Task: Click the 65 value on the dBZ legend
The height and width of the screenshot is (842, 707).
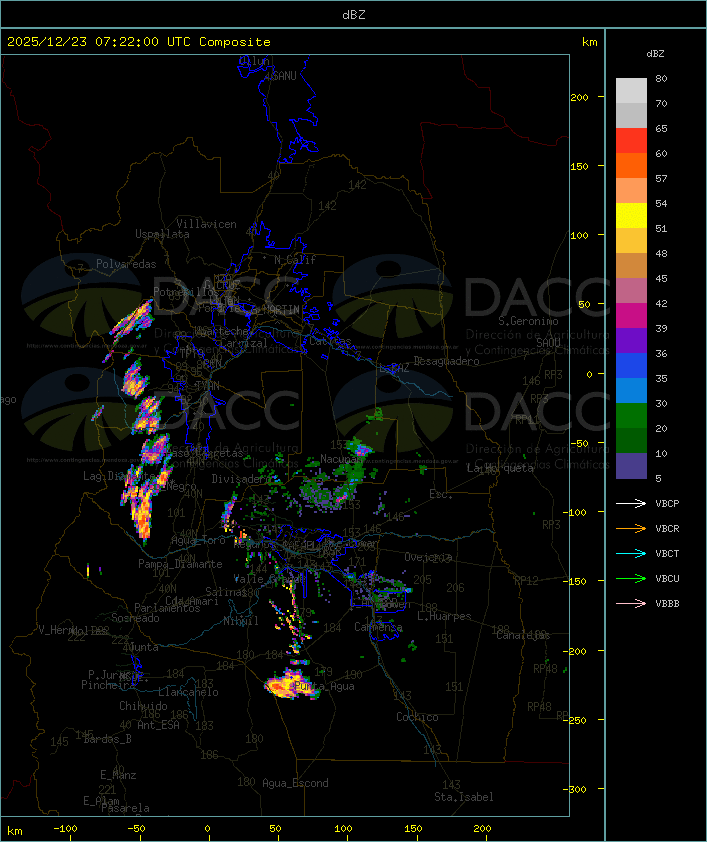Action: pos(661,128)
